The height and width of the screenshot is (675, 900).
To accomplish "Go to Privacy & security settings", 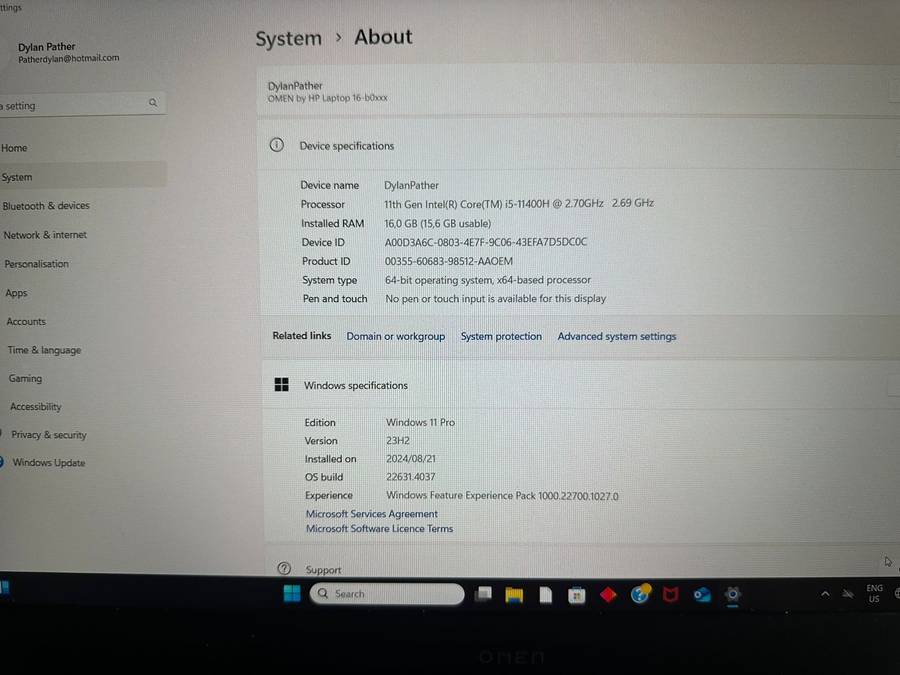I will click(x=48, y=435).
